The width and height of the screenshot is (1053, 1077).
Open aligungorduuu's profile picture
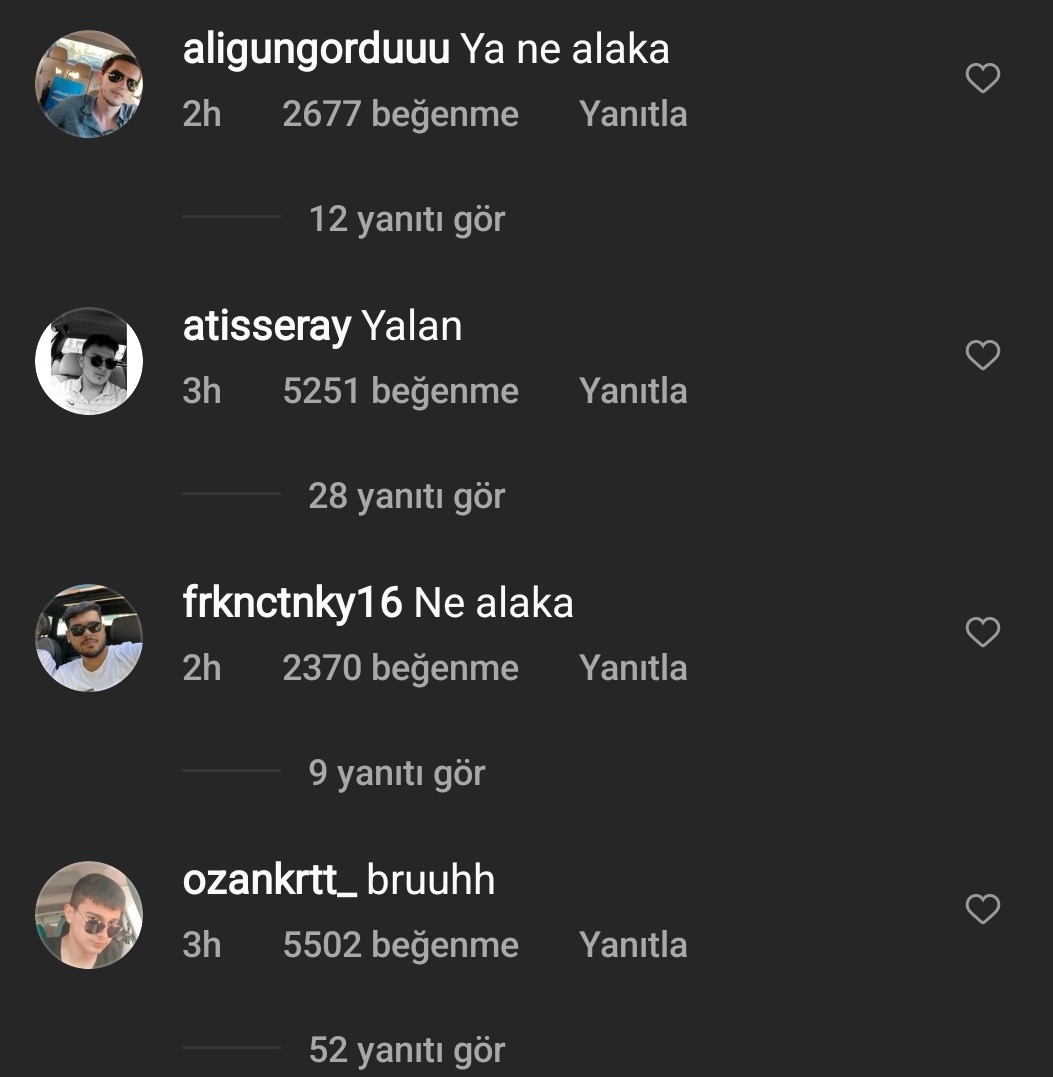(89, 84)
